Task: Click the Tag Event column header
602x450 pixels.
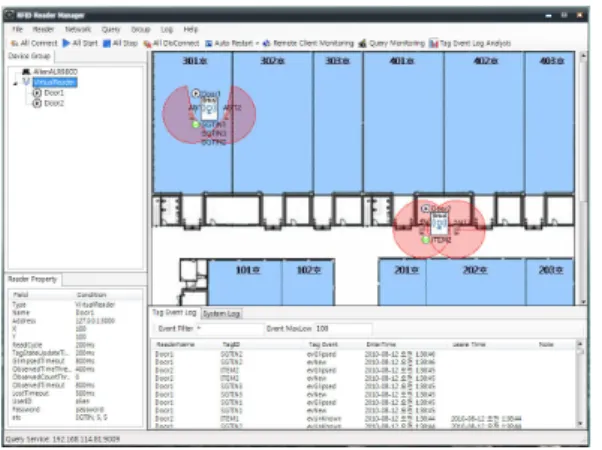Action: 323,344
